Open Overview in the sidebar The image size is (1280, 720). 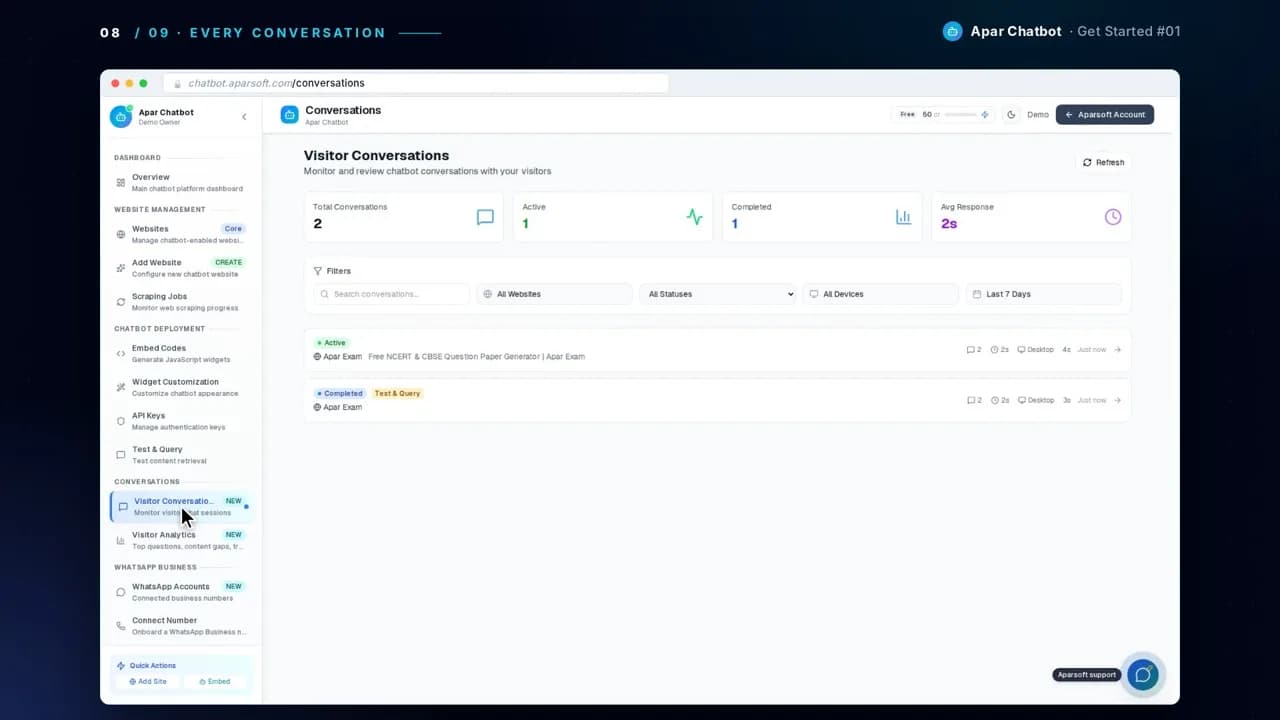point(180,182)
